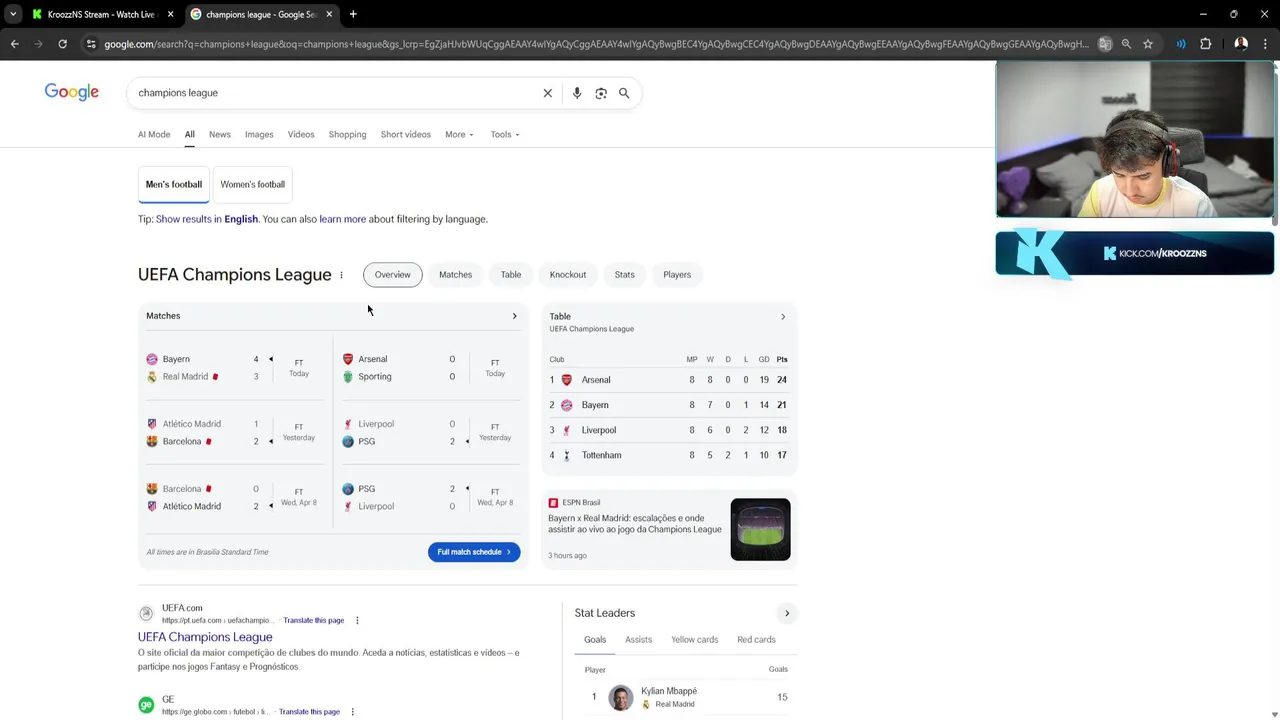Open the Bayern vs Real Madrid match
Image resolution: width=1280 pixels, height=720 pixels.
(234, 368)
